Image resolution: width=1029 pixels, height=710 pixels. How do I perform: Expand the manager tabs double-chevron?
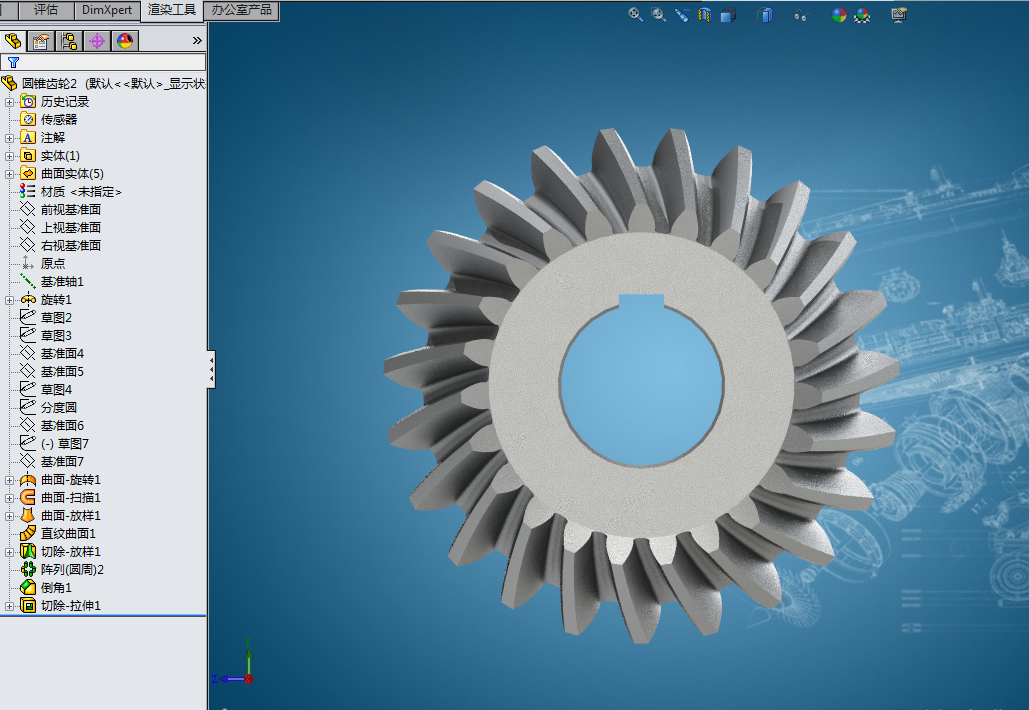[197, 41]
